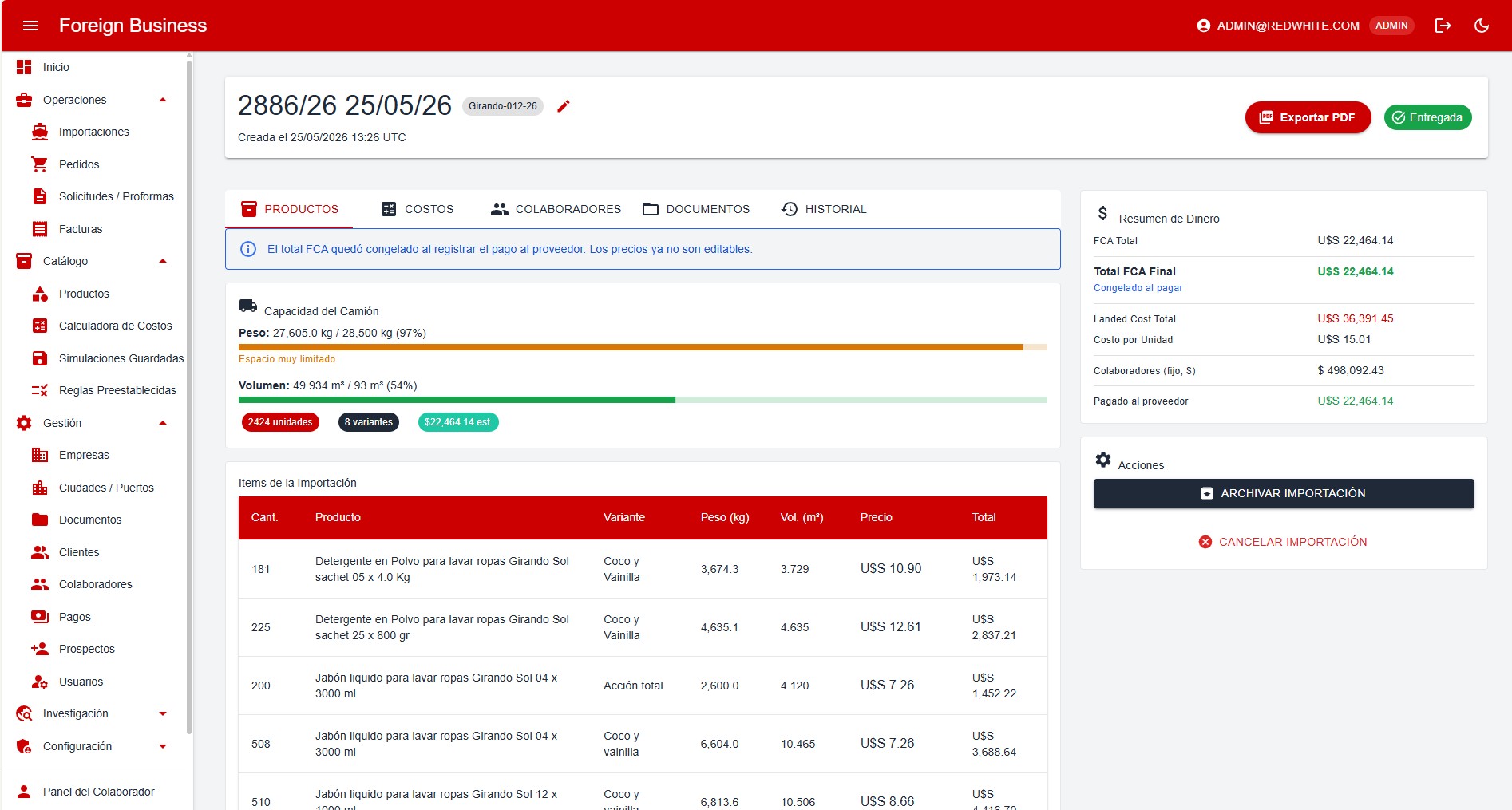Click the Reglas Preestablecidas rule icon

point(40,390)
